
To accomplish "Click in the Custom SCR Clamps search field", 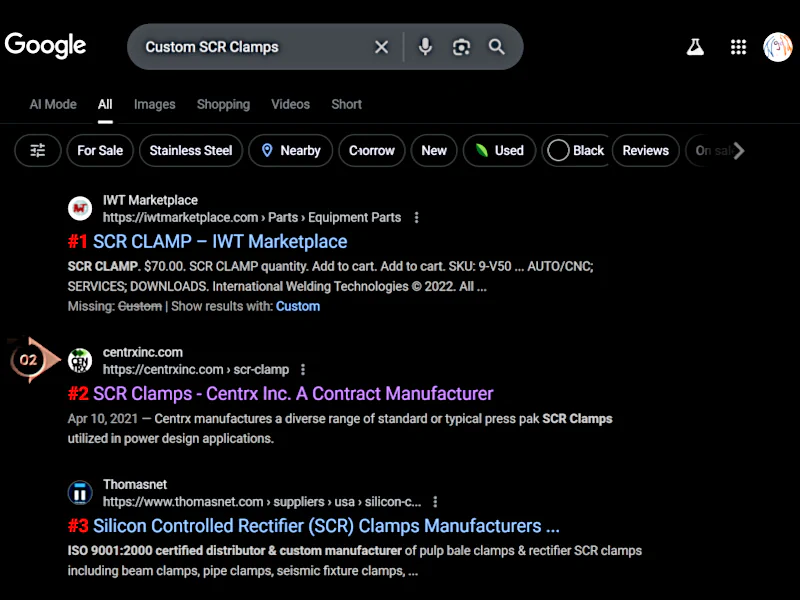I will click(250, 47).
